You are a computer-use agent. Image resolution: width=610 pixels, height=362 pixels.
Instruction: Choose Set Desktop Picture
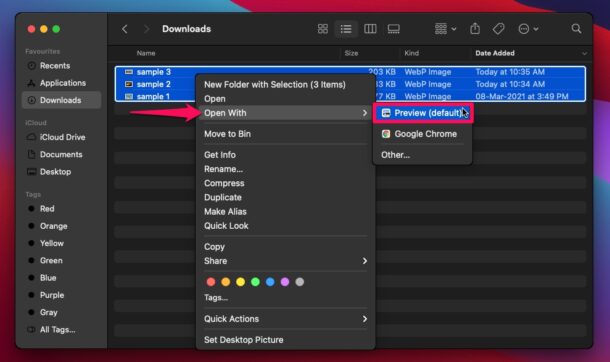click(x=286, y=340)
